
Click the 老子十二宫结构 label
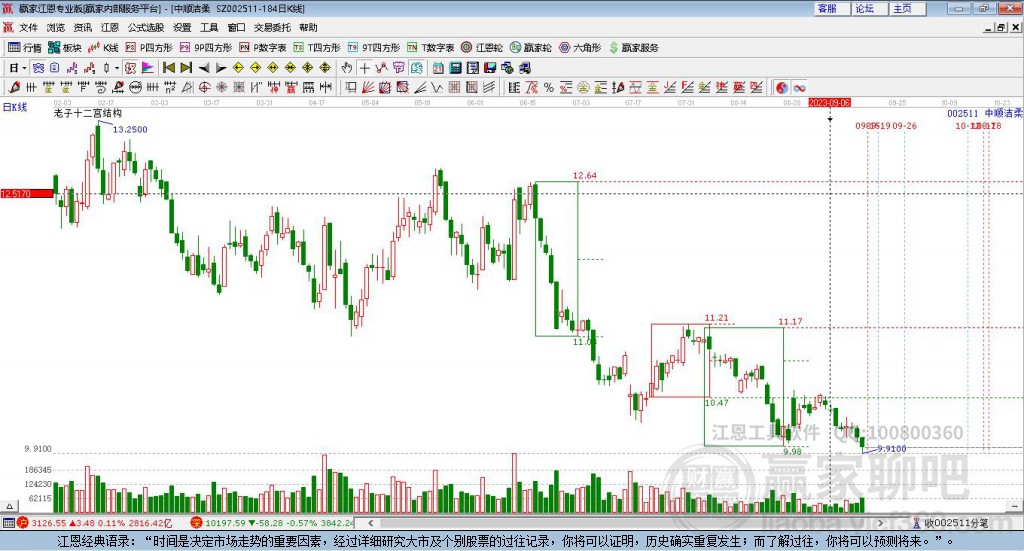click(88, 113)
